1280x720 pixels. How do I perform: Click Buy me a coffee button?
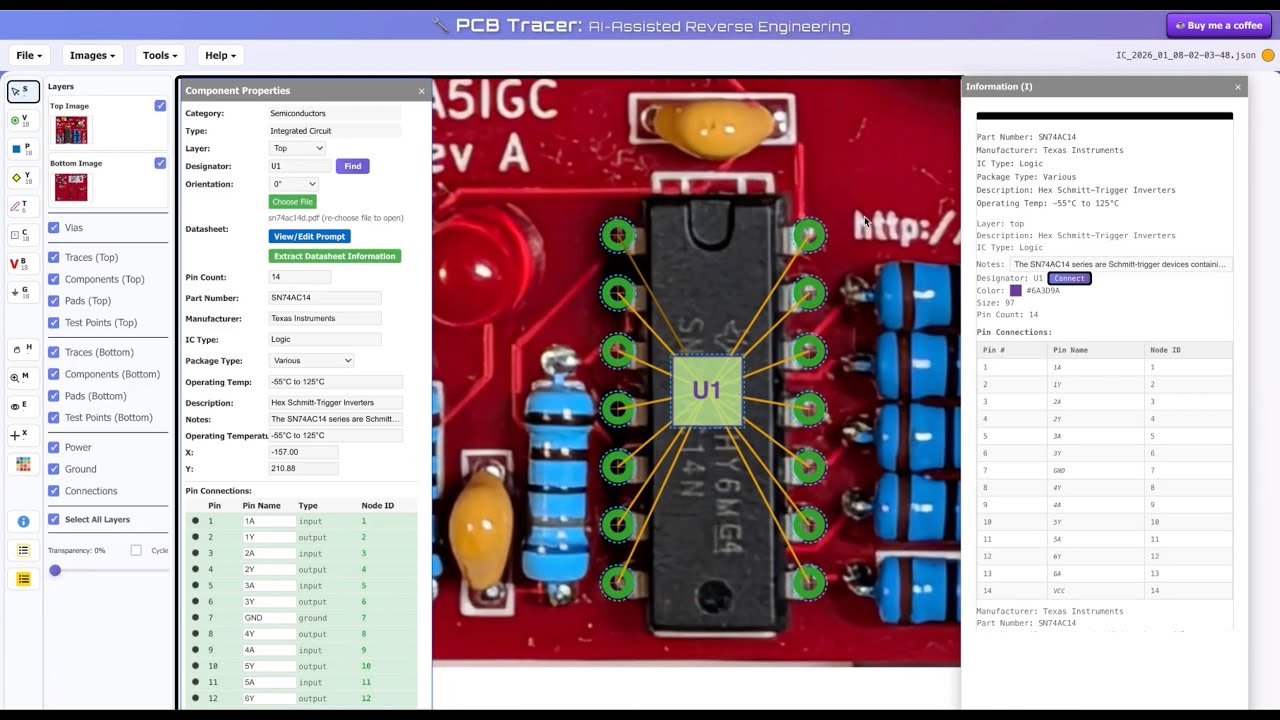(x=1218, y=25)
